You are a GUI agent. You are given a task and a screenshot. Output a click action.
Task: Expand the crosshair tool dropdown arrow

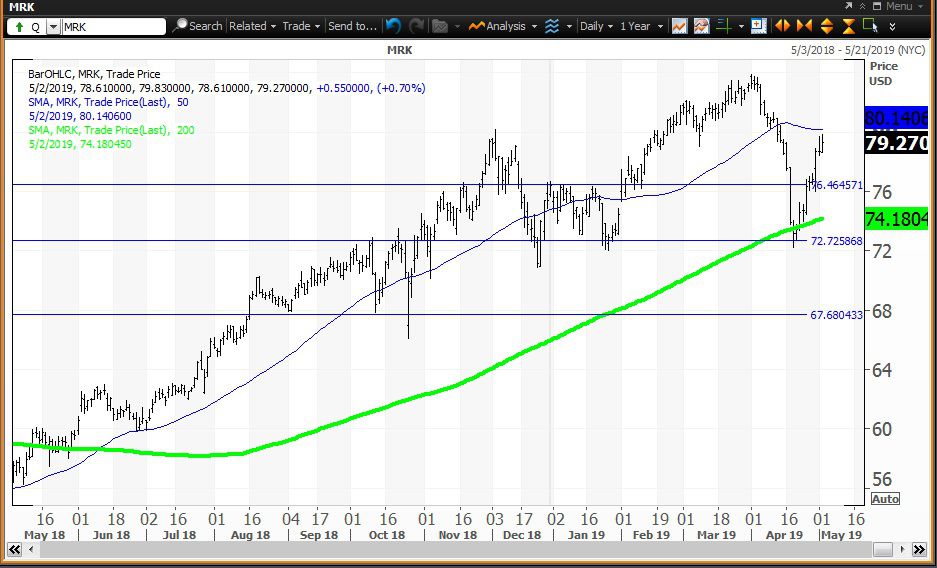(x=741, y=27)
